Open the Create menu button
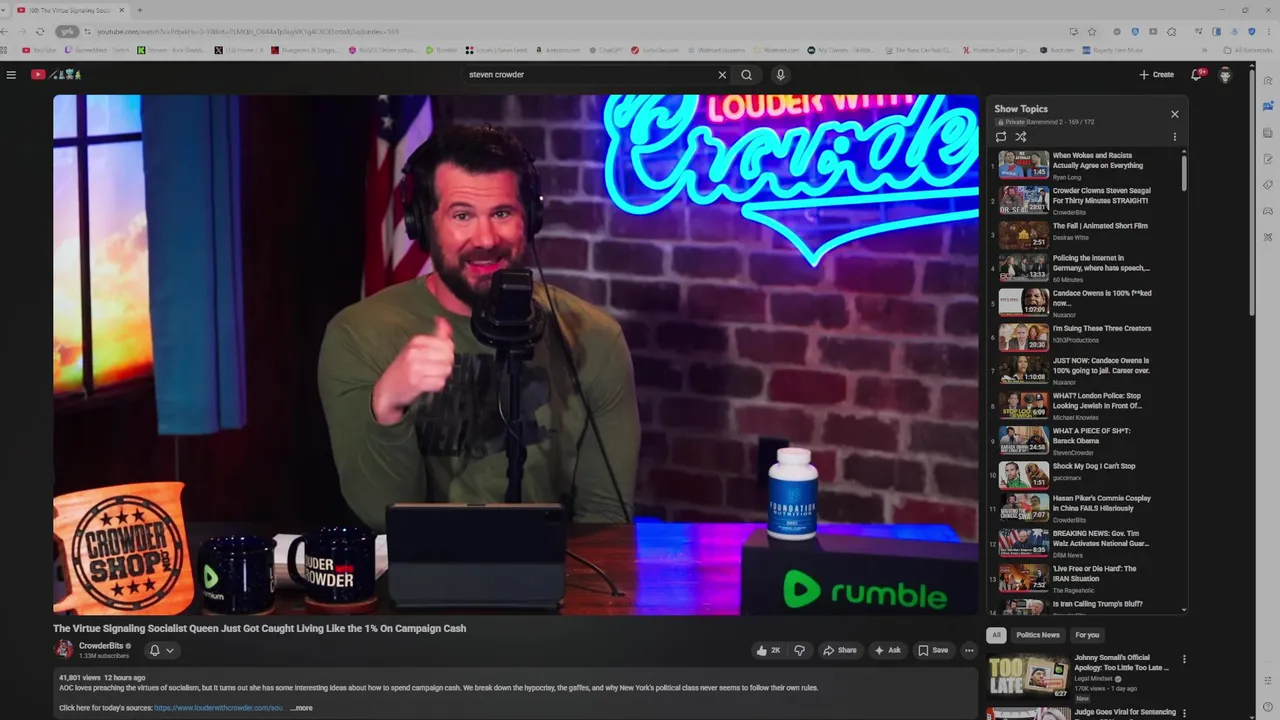1280x720 pixels. (x=1157, y=75)
